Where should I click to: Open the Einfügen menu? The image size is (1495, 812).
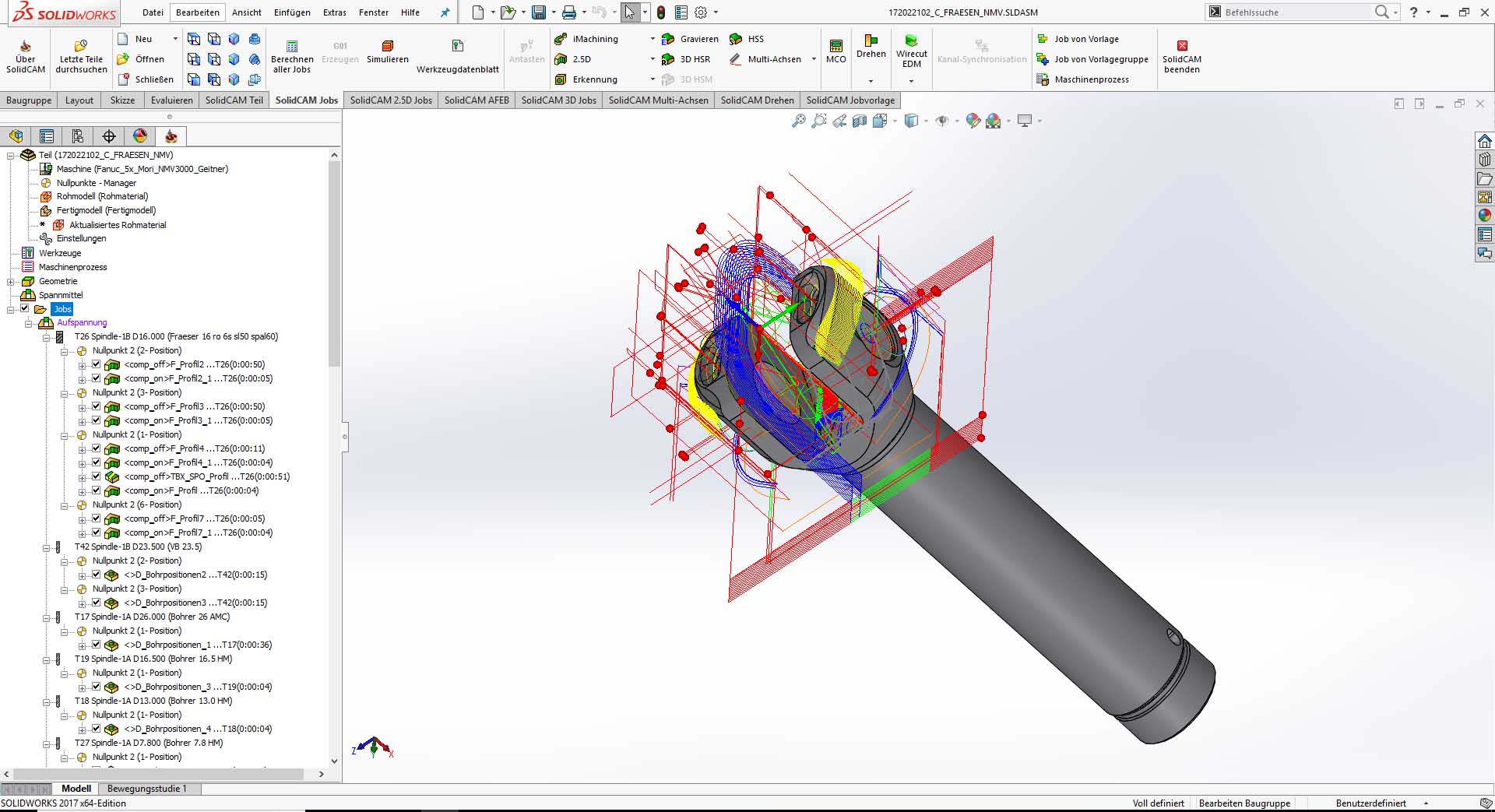point(292,12)
